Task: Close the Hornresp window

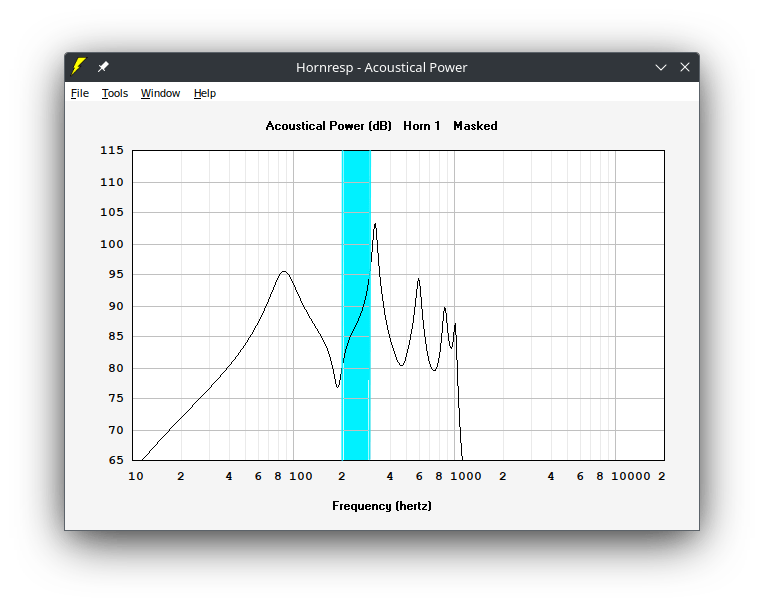Action: pos(685,67)
